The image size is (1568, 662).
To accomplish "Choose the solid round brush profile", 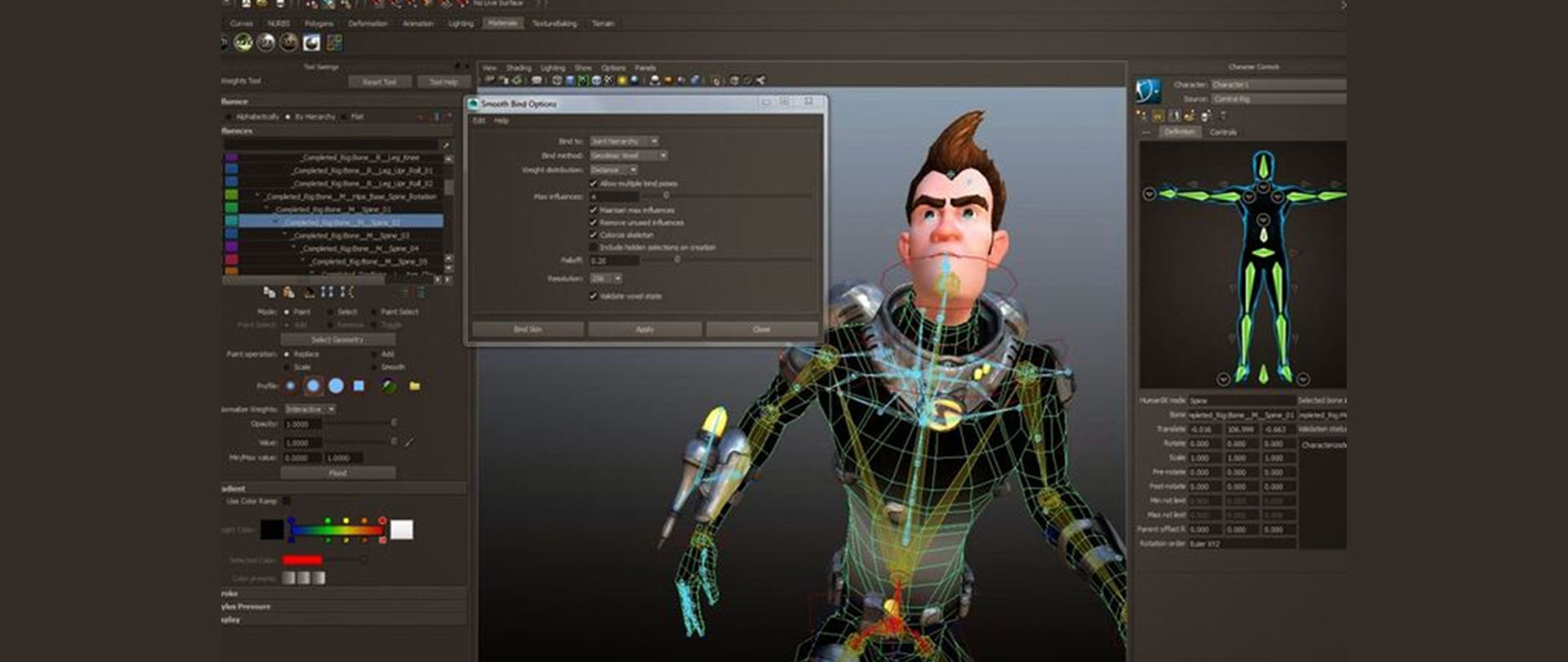I will pyautogui.click(x=336, y=386).
